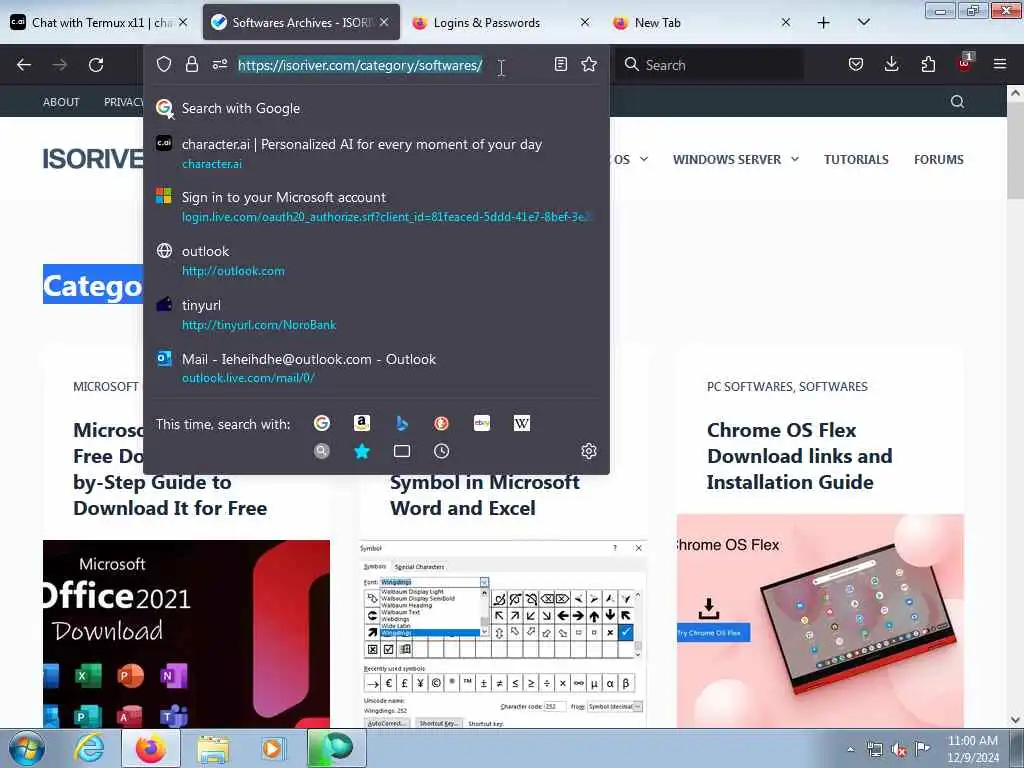This screenshot has height=768, width=1024.
Task: Bookmark this page with the star
Action: pos(589,64)
